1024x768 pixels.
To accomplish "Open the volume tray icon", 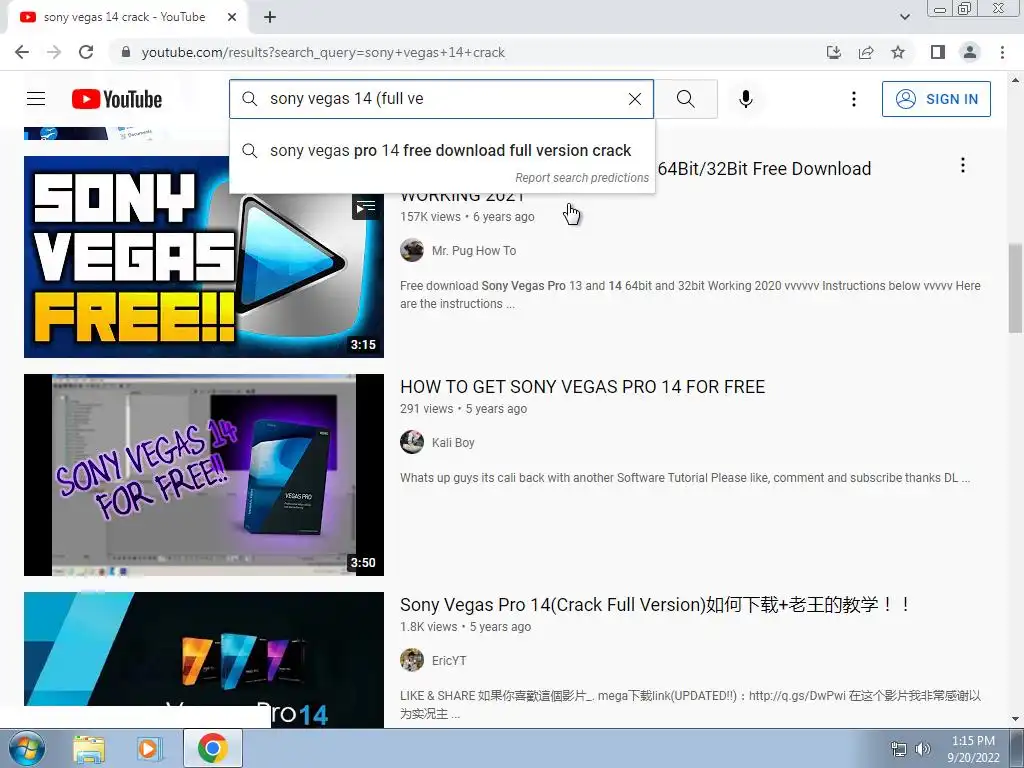I will pos(922,749).
